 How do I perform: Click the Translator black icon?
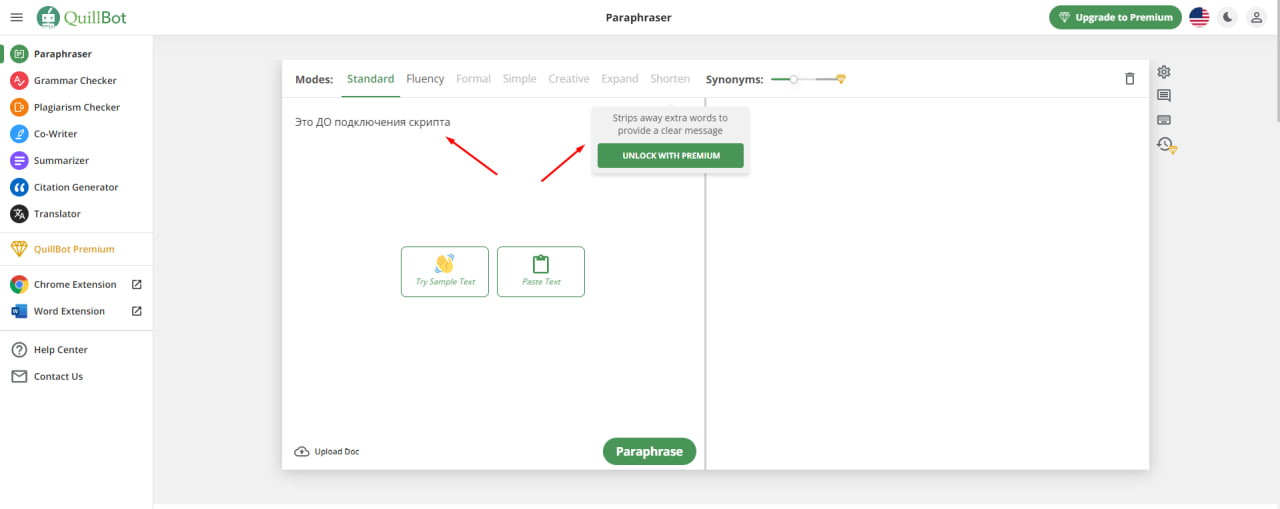pos(18,214)
